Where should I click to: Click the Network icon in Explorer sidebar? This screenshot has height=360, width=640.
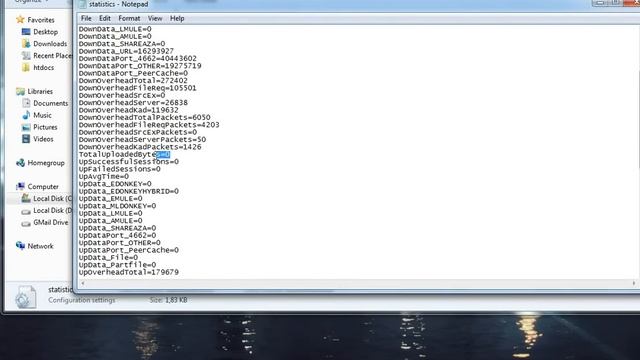20,246
